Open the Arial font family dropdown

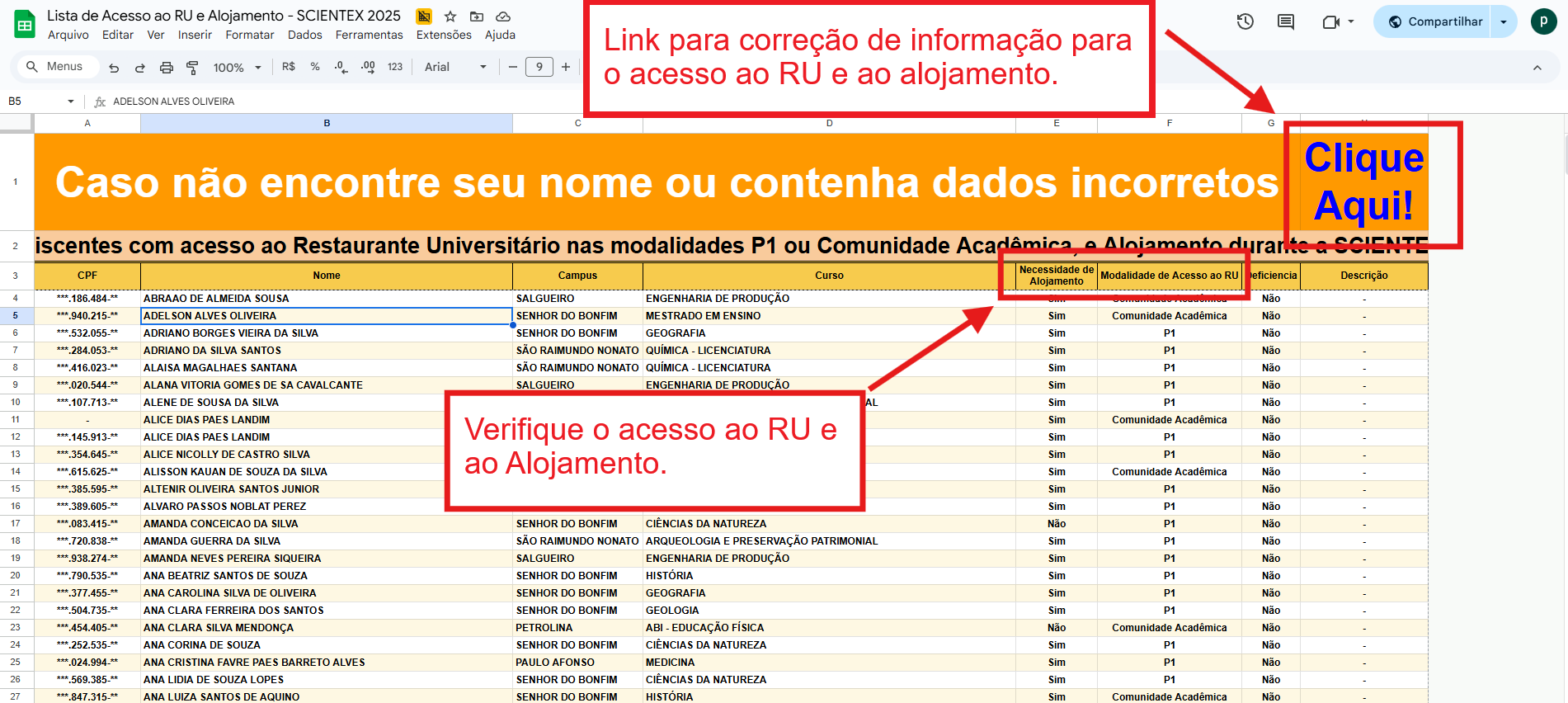[455, 67]
